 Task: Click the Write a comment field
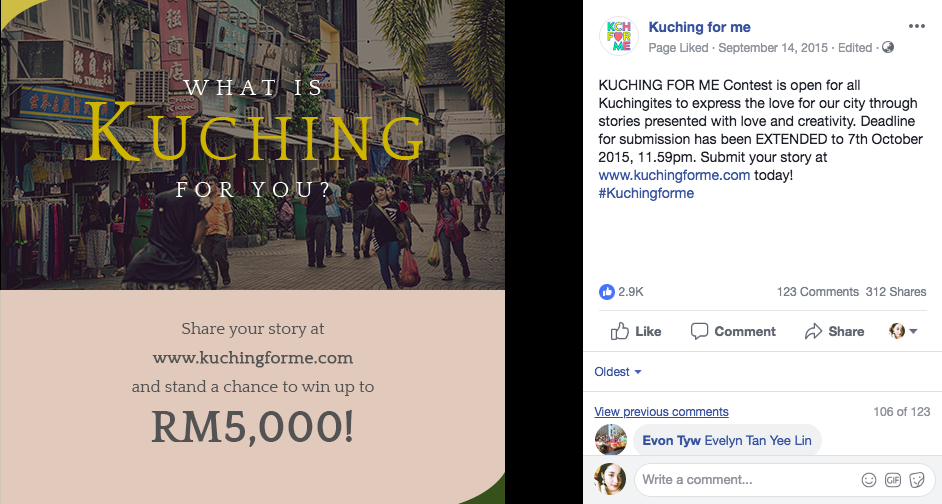point(745,480)
